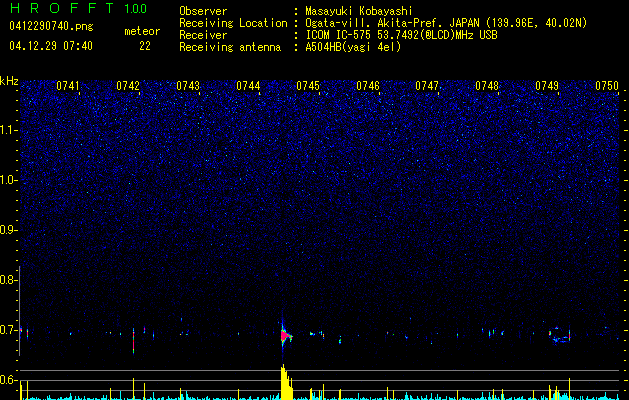Click the 0.6 kHz axis label
This screenshot has width=629, height=400.
[x=8, y=380]
